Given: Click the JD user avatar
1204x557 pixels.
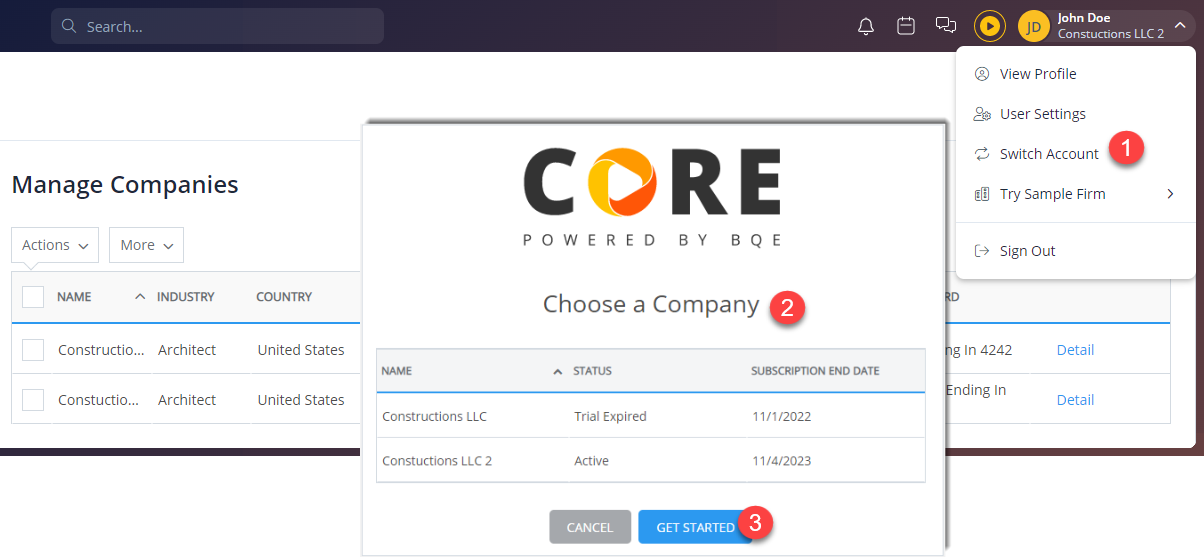Looking at the screenshot, I should coord(1033,26).
